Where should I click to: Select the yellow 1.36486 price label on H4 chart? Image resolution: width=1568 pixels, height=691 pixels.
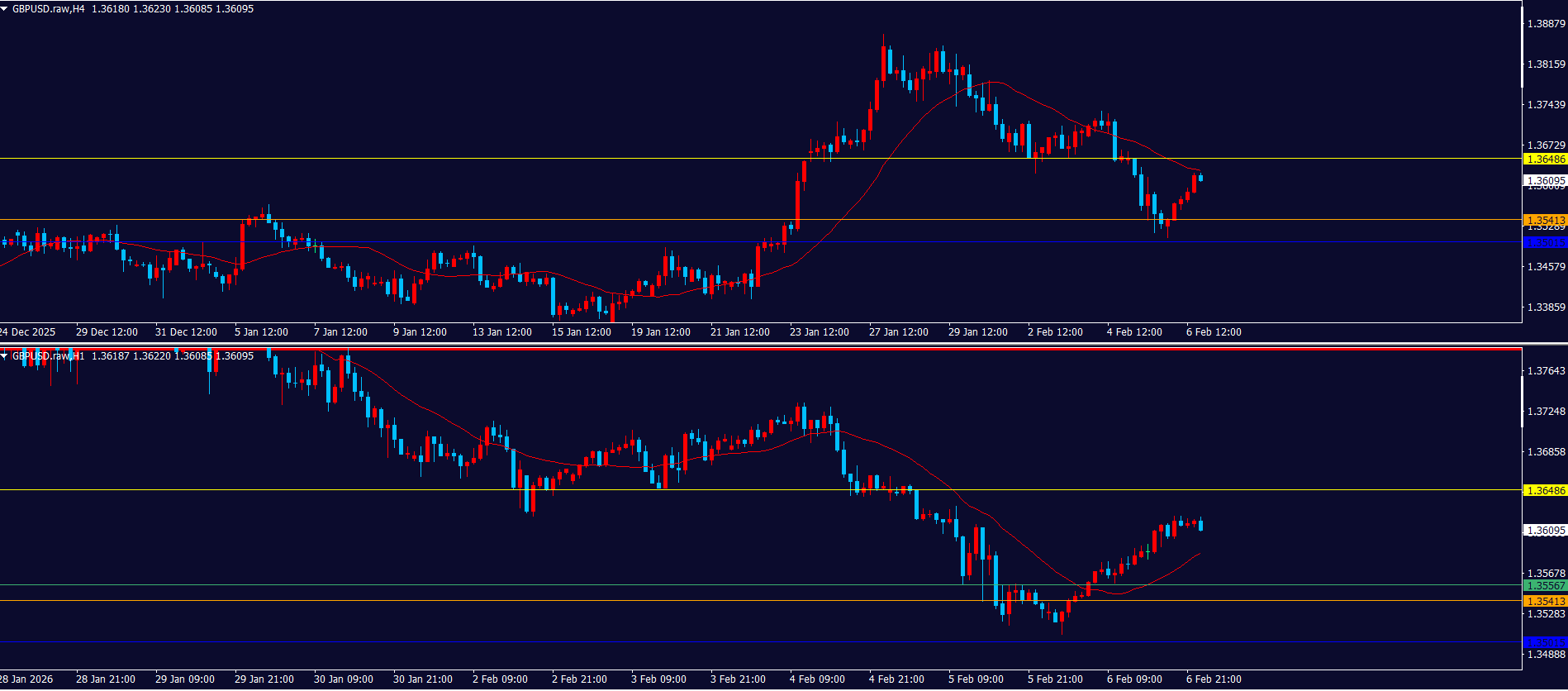tap(1545, 160)
